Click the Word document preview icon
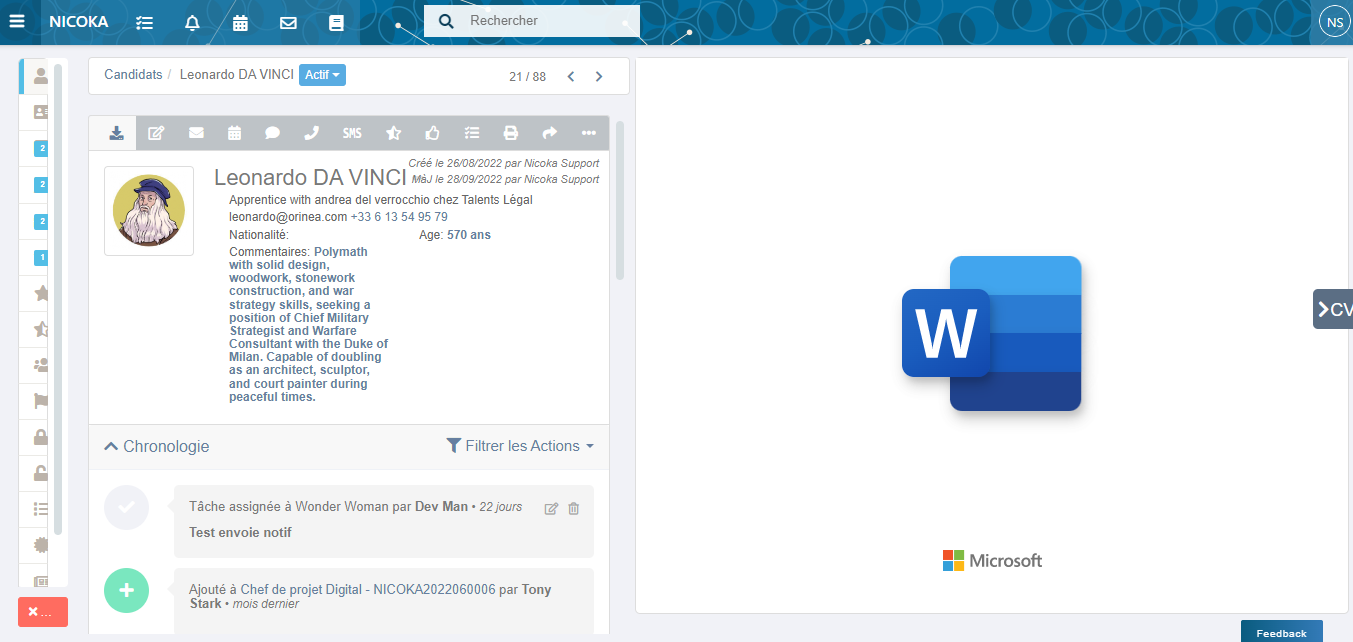The image size is (1353, 642). 991,333
